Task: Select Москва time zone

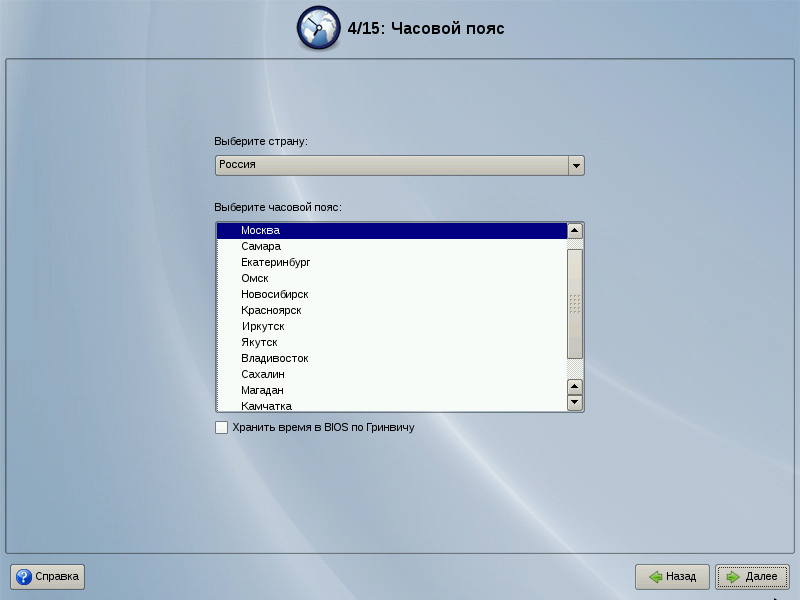Action: 260,230
